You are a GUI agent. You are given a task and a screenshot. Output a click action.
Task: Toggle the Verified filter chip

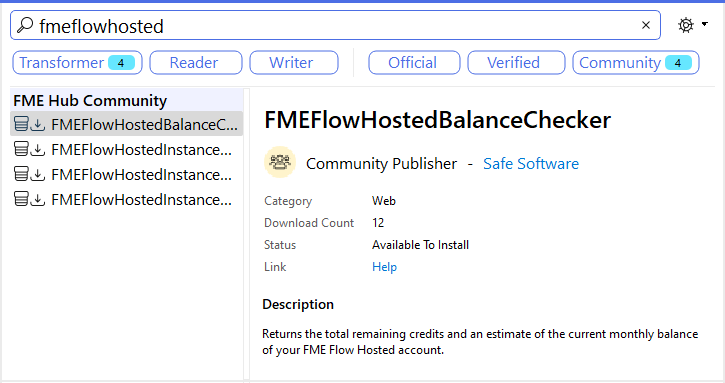tap(516, 62)
